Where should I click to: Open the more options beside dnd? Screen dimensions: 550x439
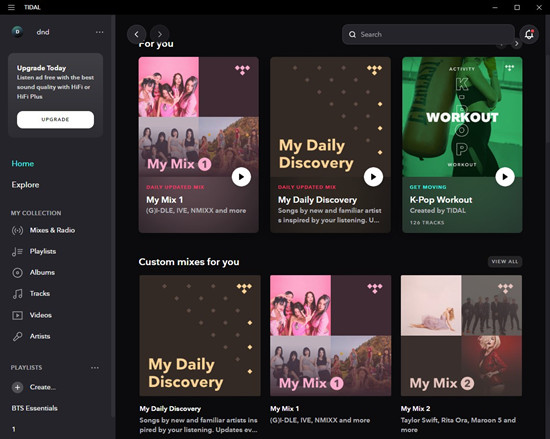[x=100, y=32]
